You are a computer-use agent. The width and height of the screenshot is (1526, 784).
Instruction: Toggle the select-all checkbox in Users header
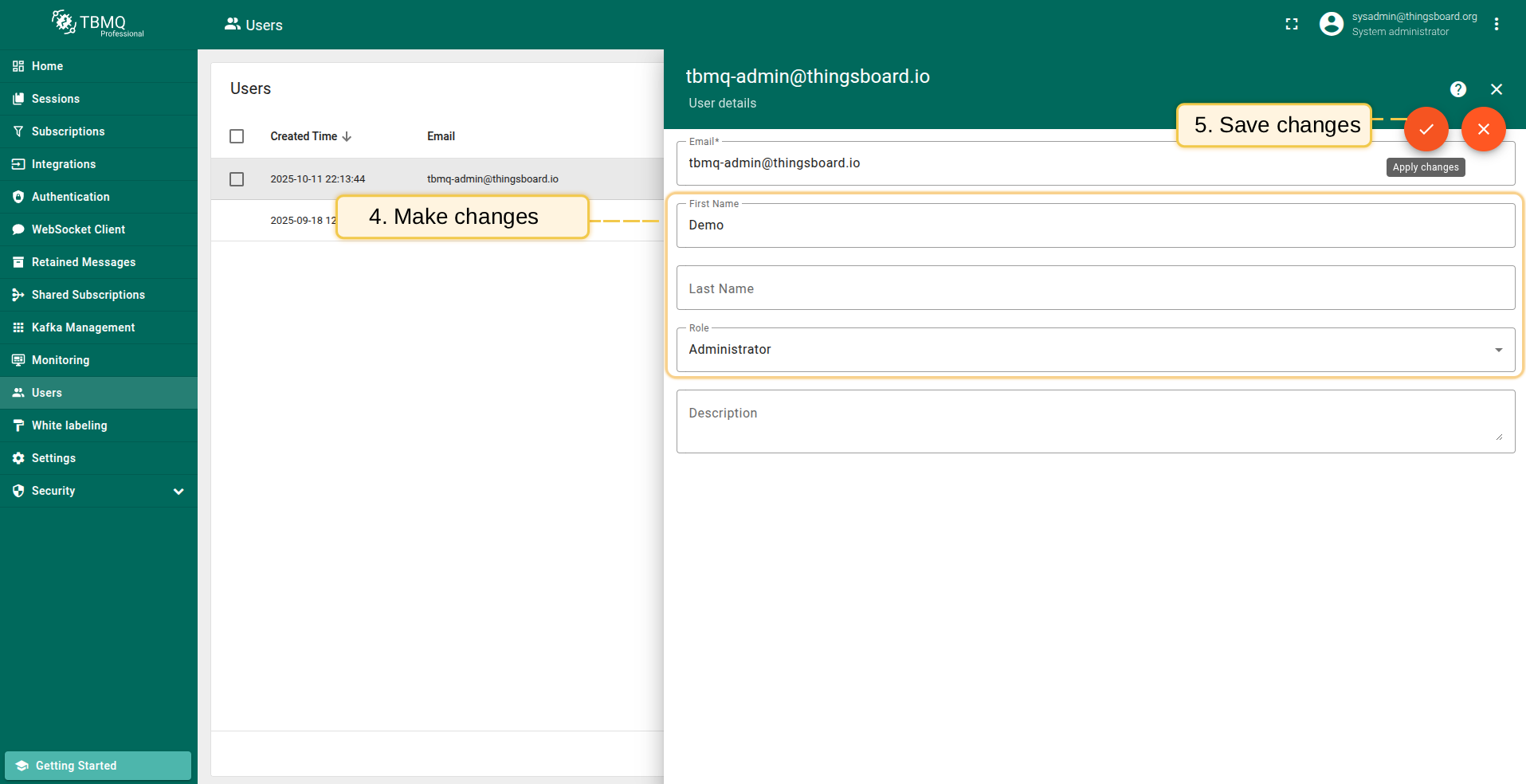click(237, 136)
